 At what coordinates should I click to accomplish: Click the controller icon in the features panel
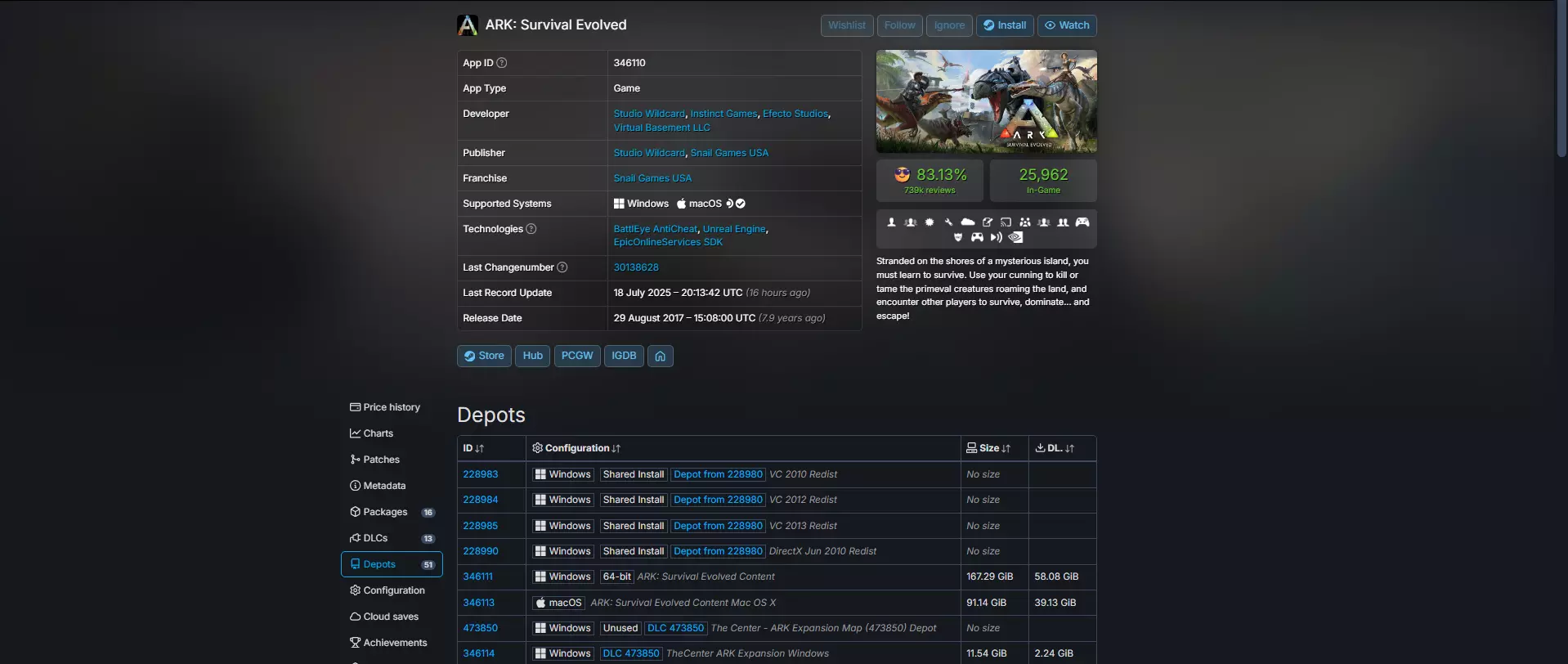[x=1082, y=222]
